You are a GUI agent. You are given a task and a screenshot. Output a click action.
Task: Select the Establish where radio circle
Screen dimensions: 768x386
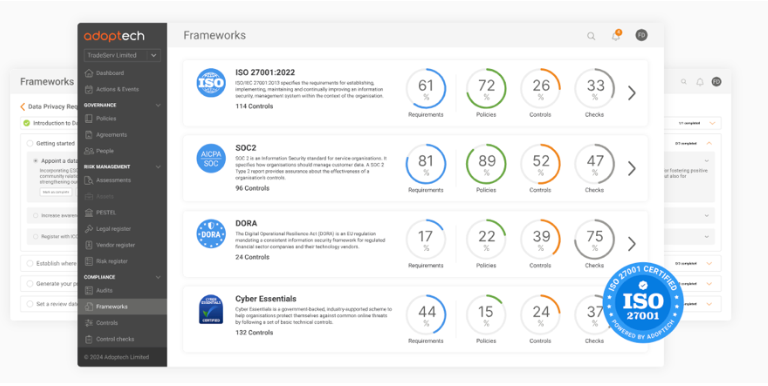pyautogui.click(x=30, y=264)
